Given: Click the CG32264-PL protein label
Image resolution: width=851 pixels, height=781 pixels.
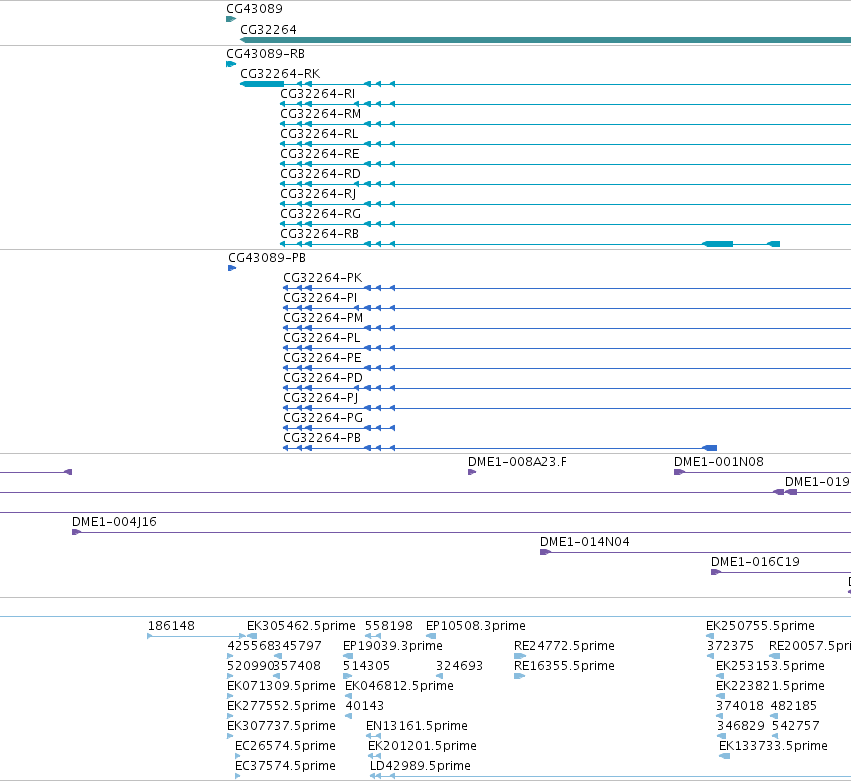Looking at the screenshot, I should click(321, 338).
